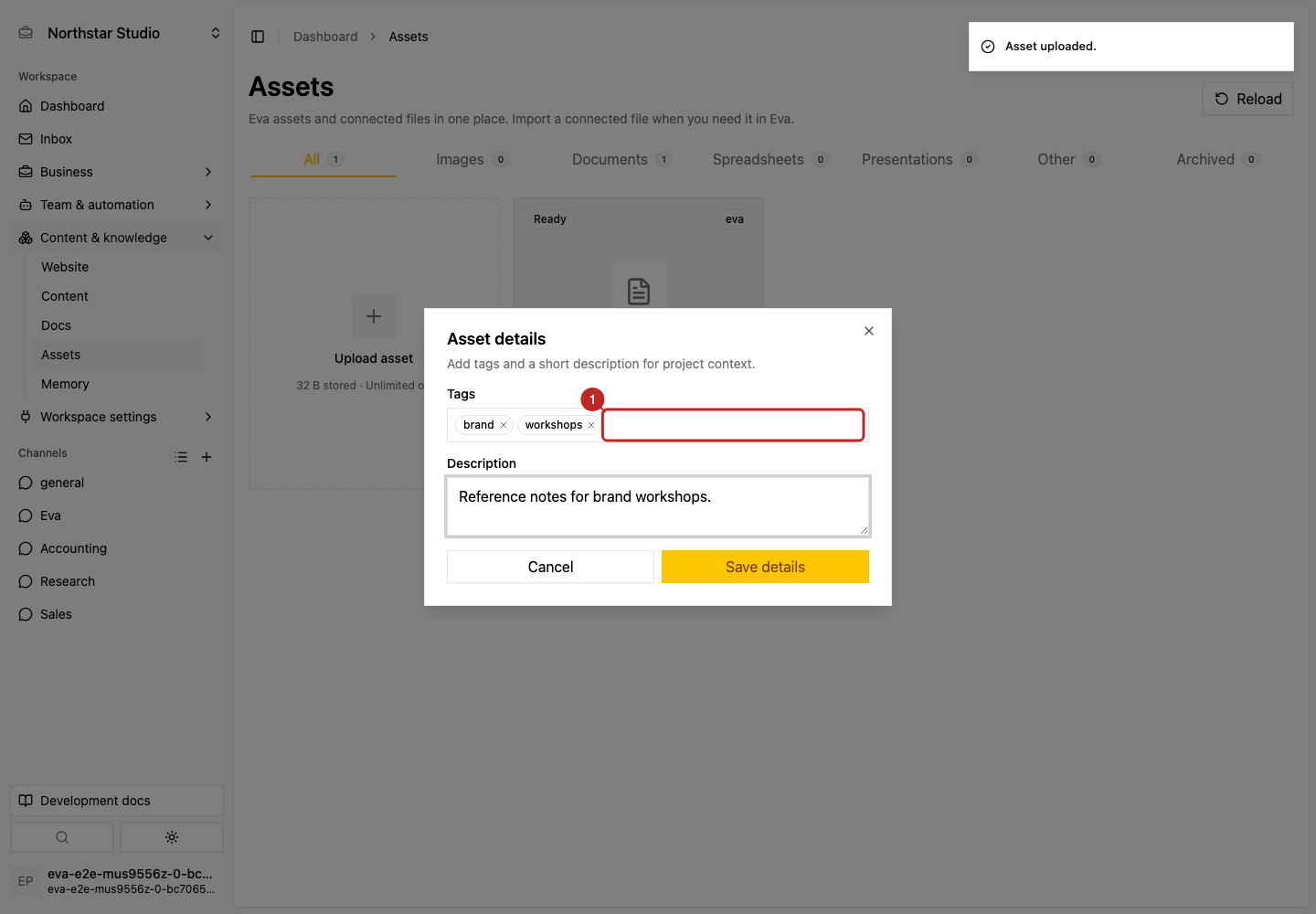Select the Other tab

pyautogui.click(x=1068, y=159)
